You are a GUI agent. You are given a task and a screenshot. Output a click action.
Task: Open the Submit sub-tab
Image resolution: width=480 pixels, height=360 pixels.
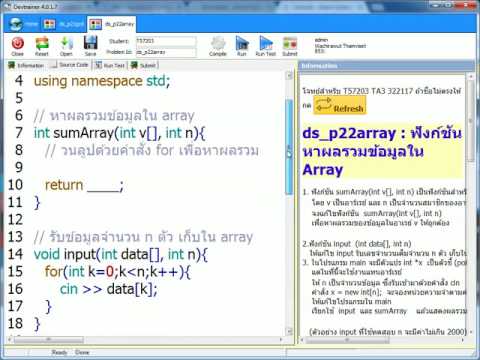click(144, 65)
